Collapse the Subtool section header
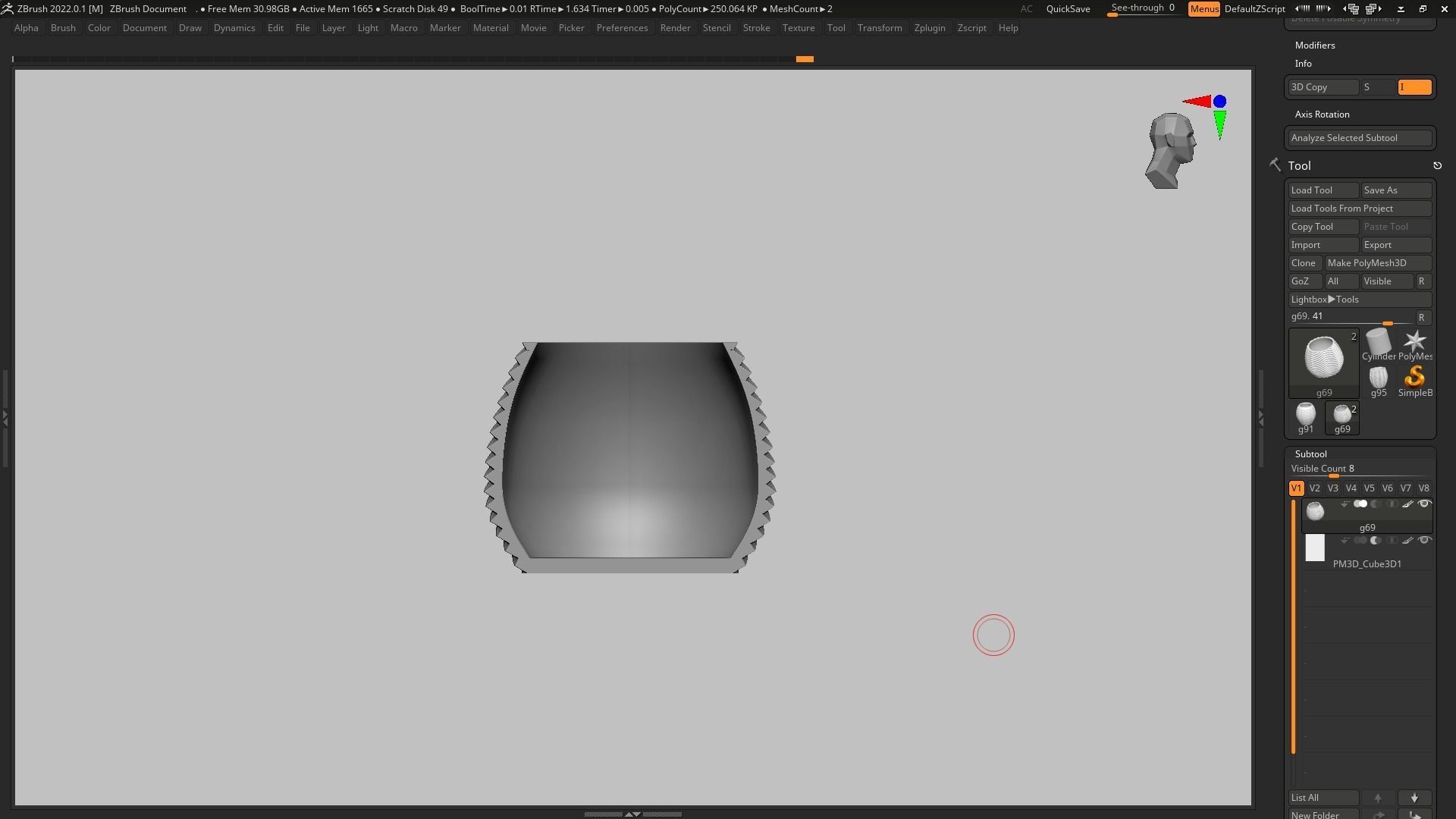This screenshot has width=1456, height=819. tap(1310, 453)
